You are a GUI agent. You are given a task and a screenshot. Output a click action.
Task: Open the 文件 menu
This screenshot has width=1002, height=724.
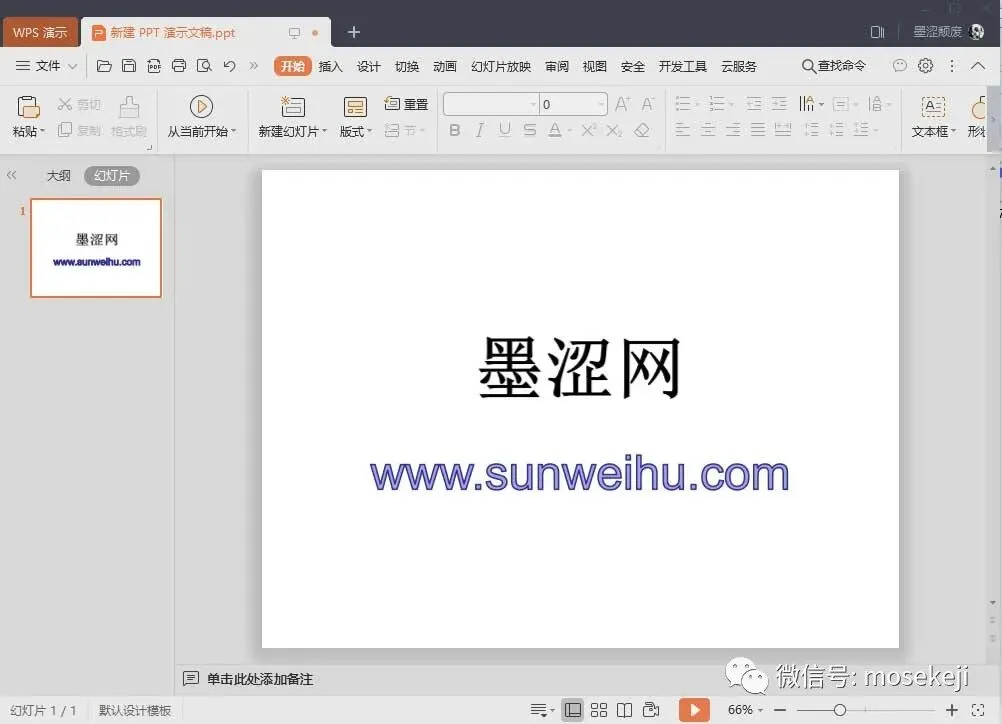click(46, 66)
